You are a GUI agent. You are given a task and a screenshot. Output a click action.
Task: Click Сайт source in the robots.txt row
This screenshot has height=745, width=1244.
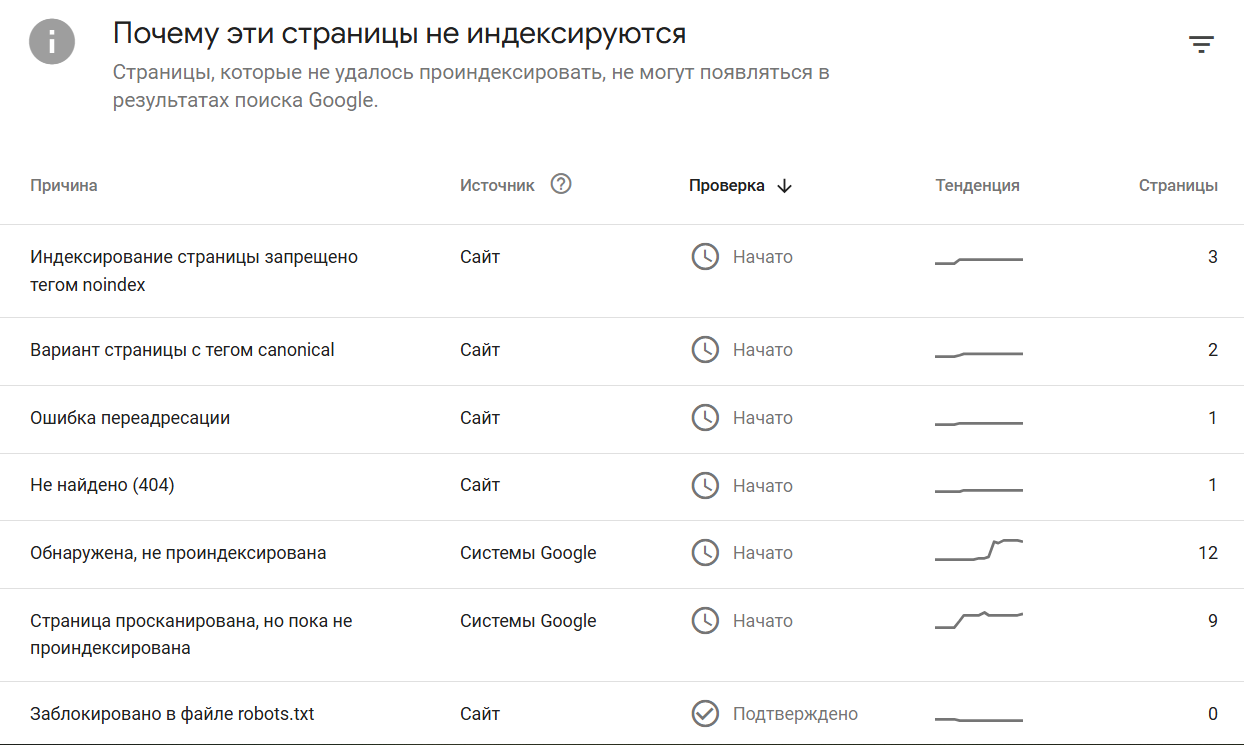click(x=480, y=714)
